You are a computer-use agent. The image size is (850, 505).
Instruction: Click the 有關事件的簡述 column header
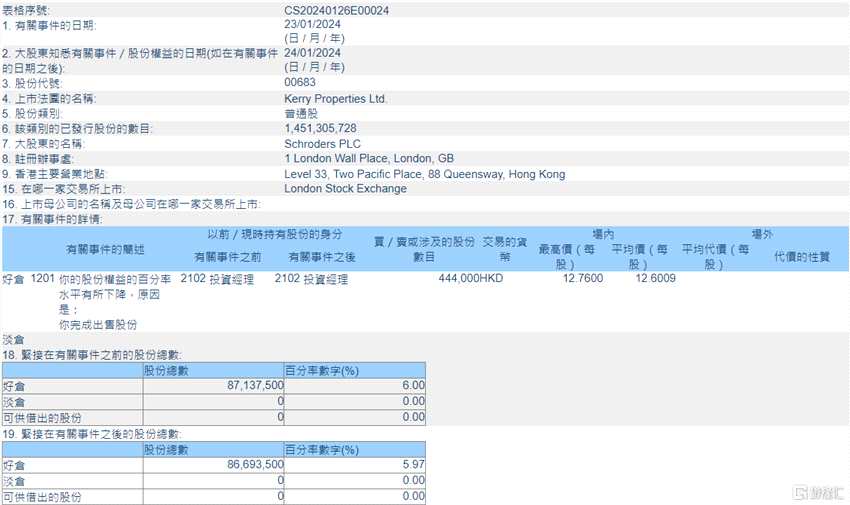point(105,249)
